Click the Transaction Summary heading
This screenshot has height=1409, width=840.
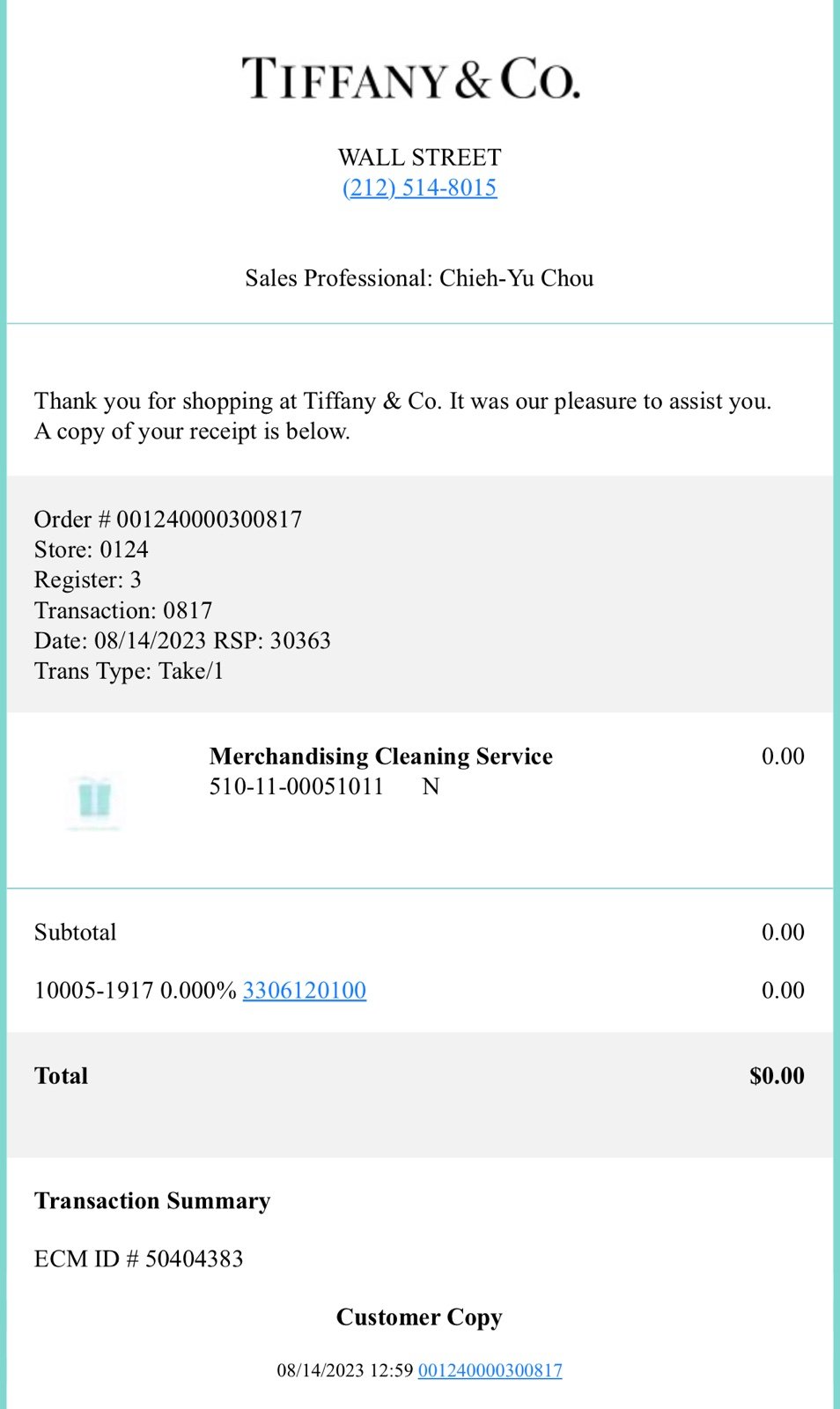click(x=152, y=1201)
